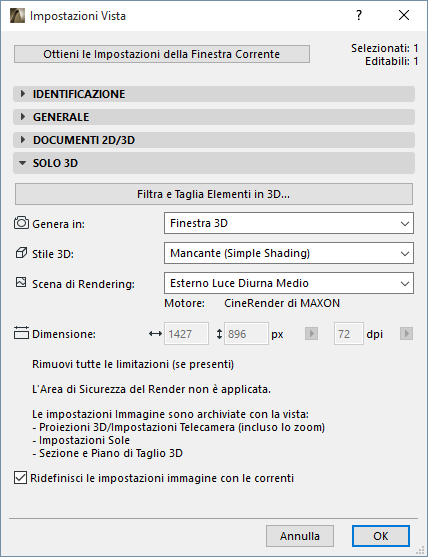The height and width of the screenshot is (557, 428).
Task: Click L'Area di Sicurezza del Render text
Action: 151,389
